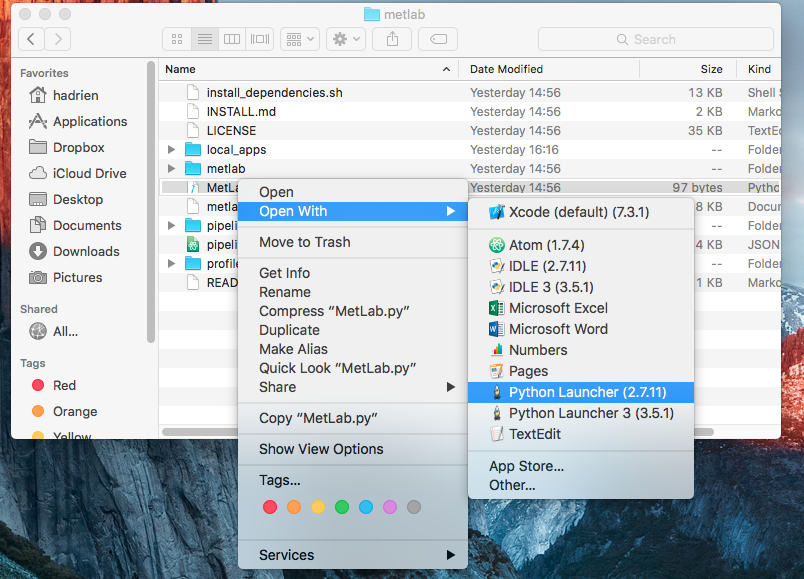Click the Share toolbar button
This screenshot has height=579, width=804.
[x=392, y=39]
